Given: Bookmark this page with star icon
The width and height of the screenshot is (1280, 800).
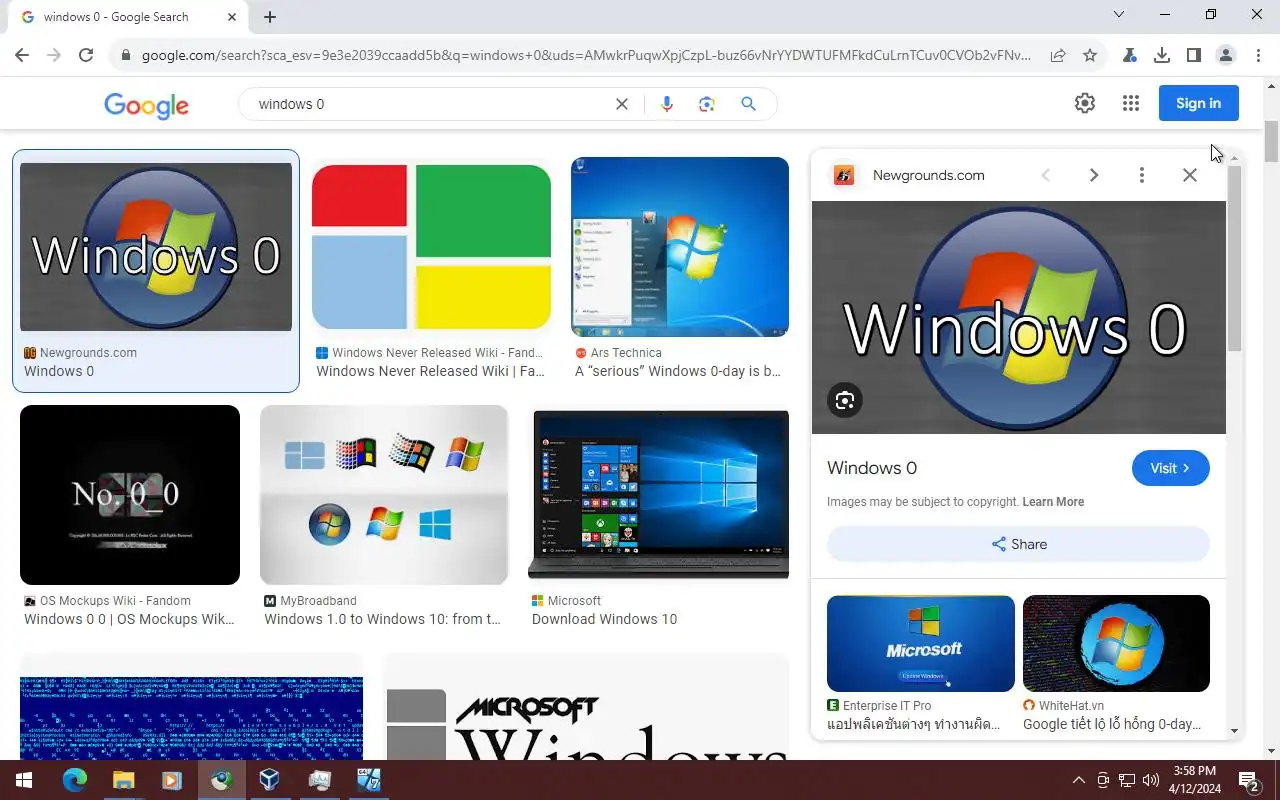Looking at the screenshot, I should tap(1090, 56).
